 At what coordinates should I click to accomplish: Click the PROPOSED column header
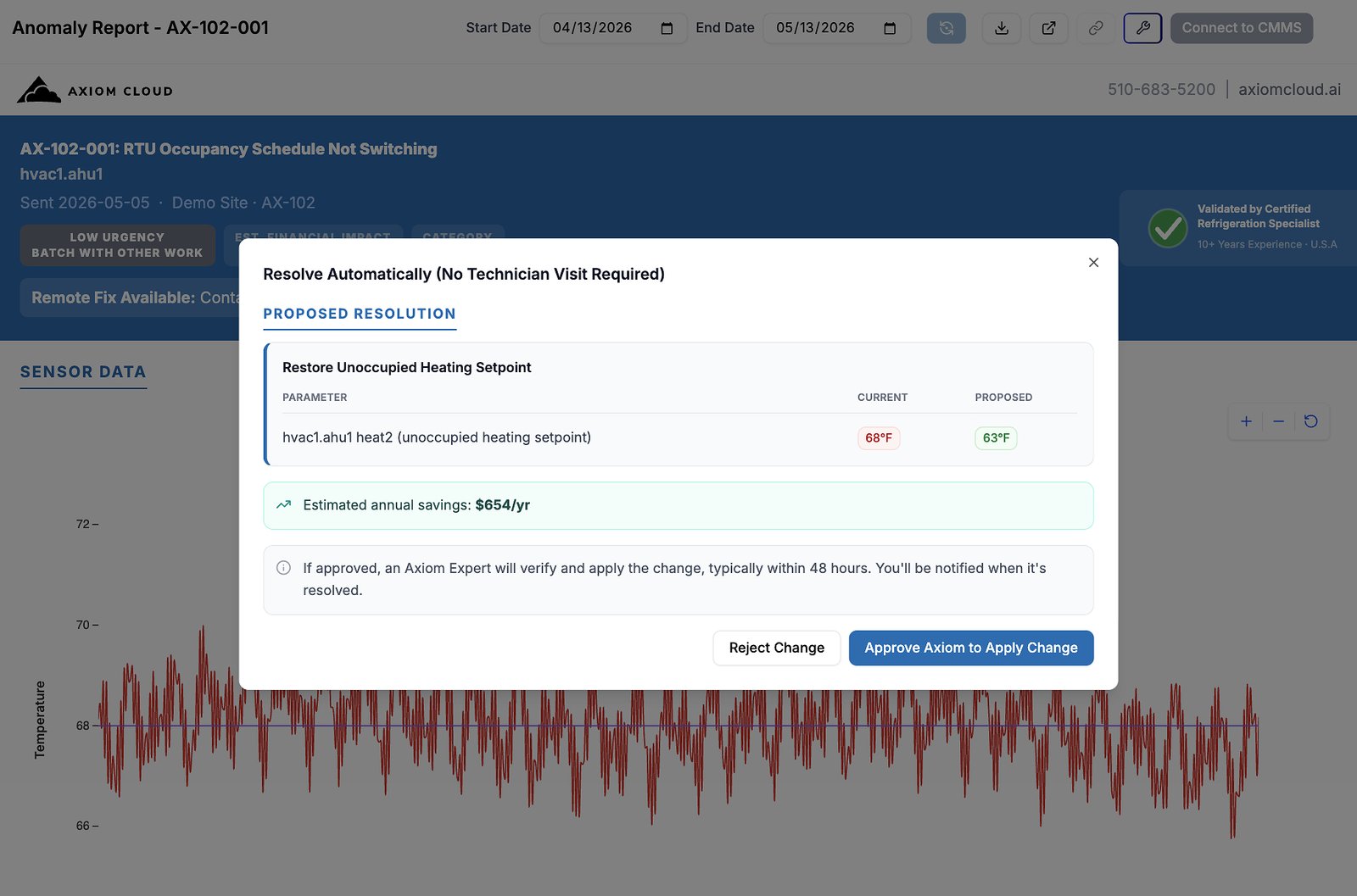(x=1003, y=398)
